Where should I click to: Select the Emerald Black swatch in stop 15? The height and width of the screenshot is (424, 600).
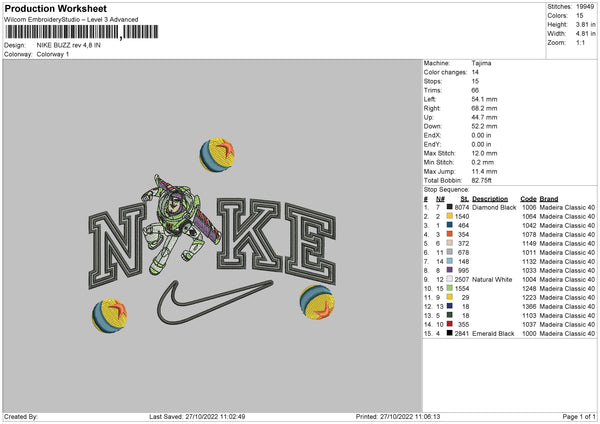450,333
